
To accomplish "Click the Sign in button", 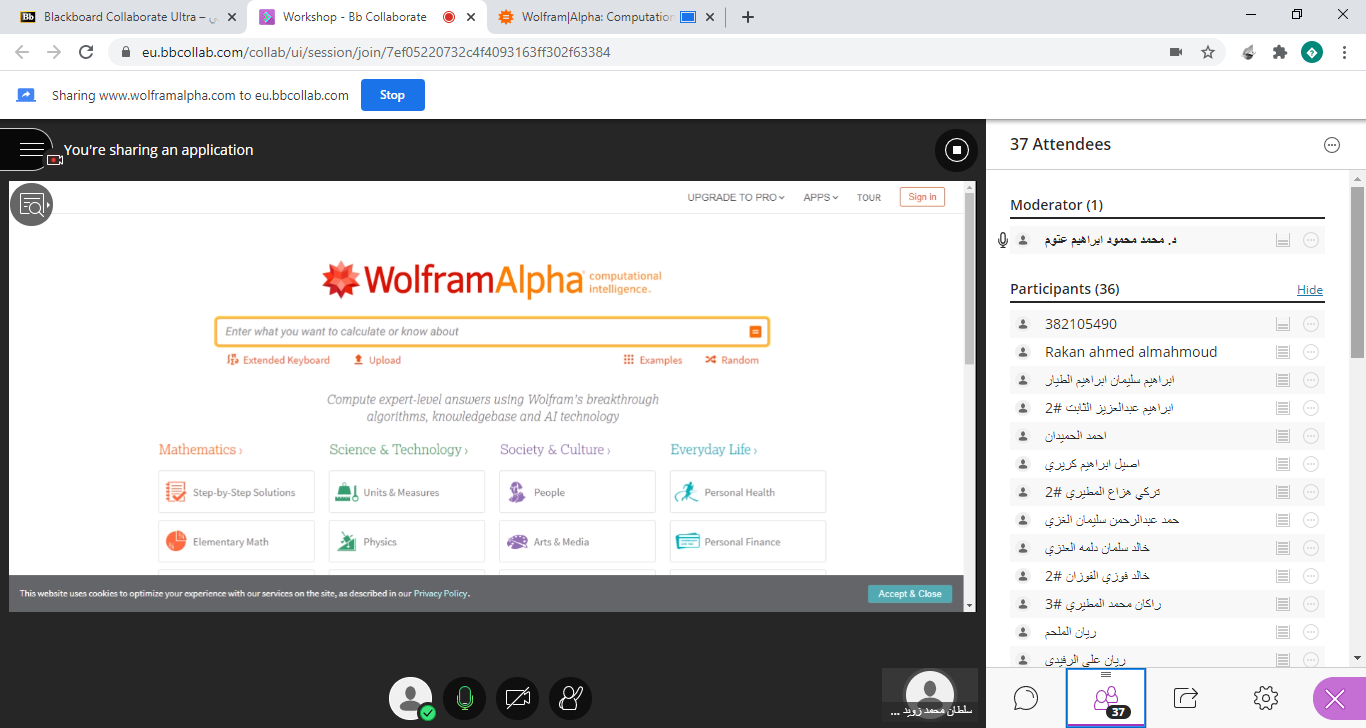I will 922,197.
